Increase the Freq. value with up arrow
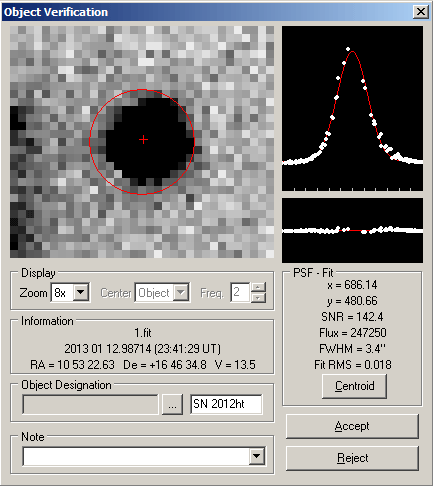 click(x=259, y=287)
